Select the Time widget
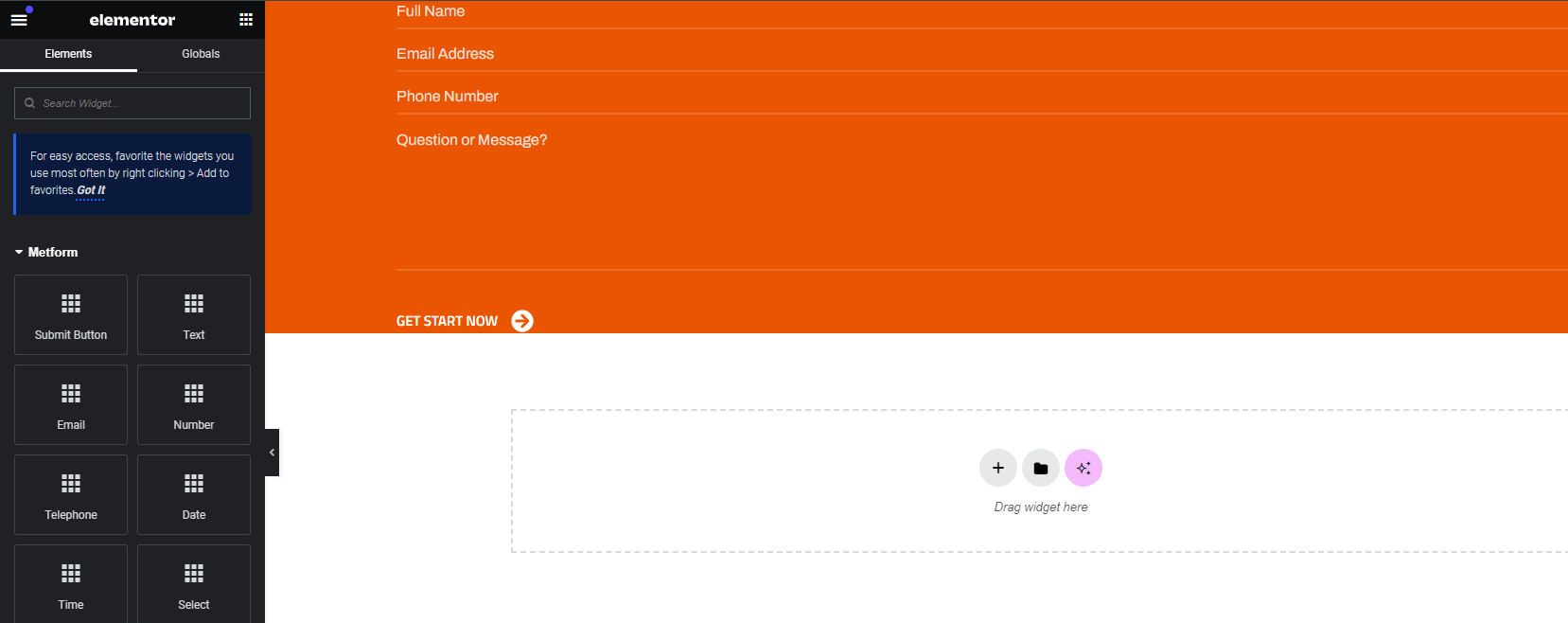 (x=71, y=583)
